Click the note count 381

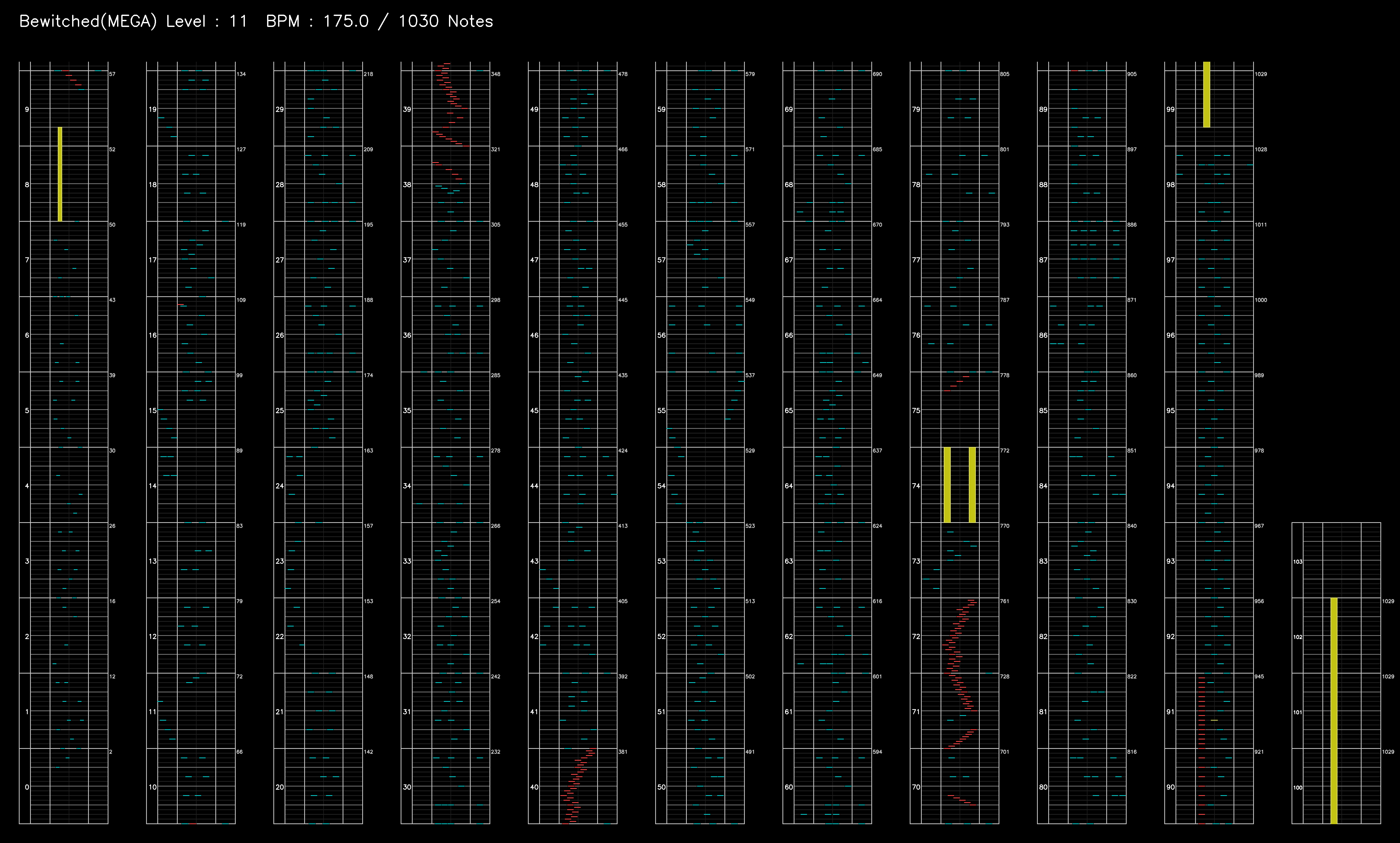(623, 751)
